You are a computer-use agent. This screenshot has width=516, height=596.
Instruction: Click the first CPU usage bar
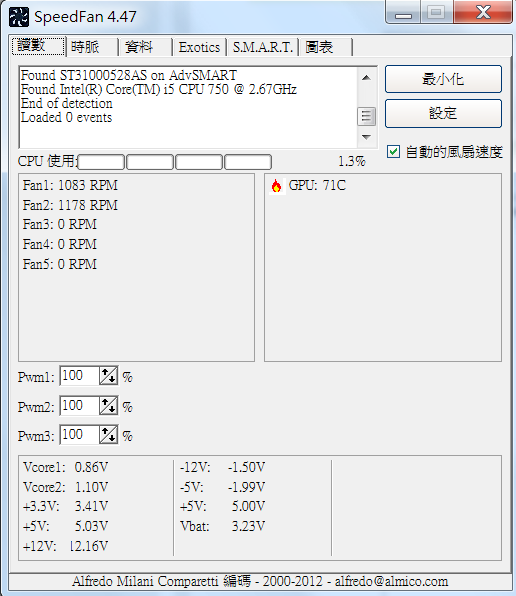101,162
